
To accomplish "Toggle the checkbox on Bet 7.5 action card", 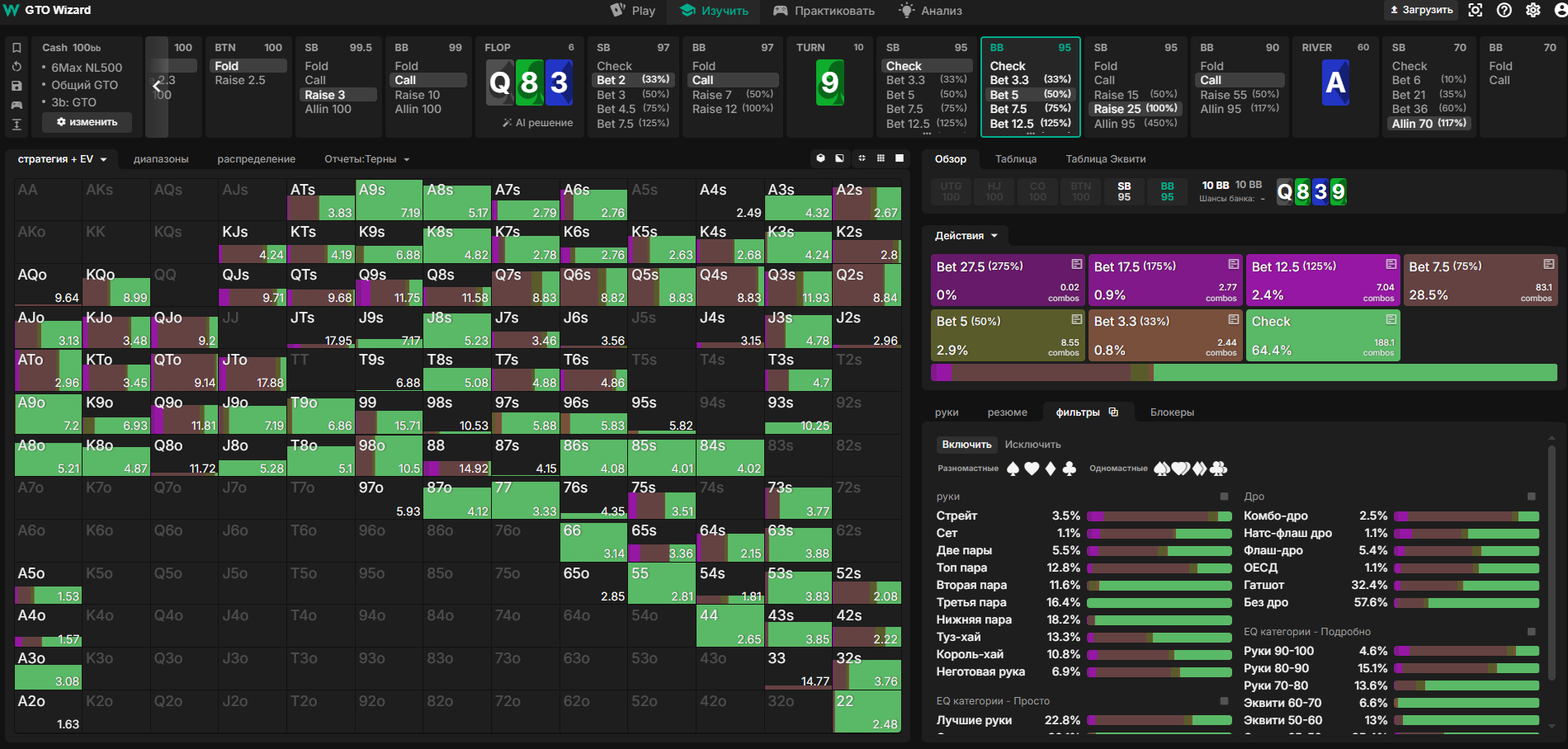I will 1548,264.
